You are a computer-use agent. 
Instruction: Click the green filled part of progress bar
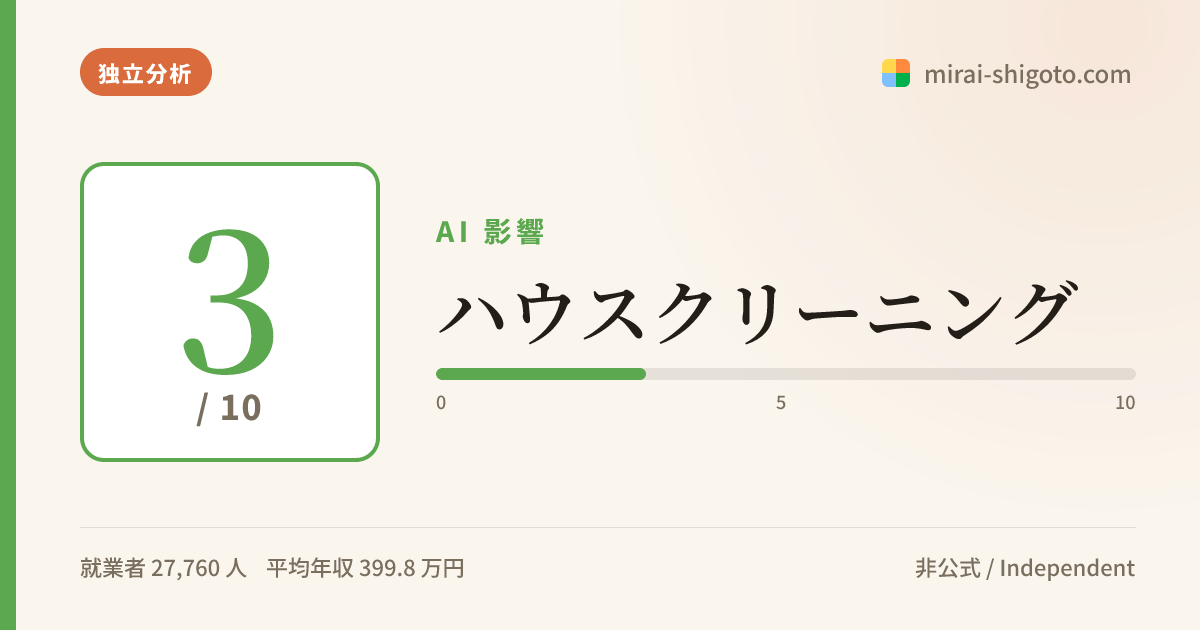(541, 374)
